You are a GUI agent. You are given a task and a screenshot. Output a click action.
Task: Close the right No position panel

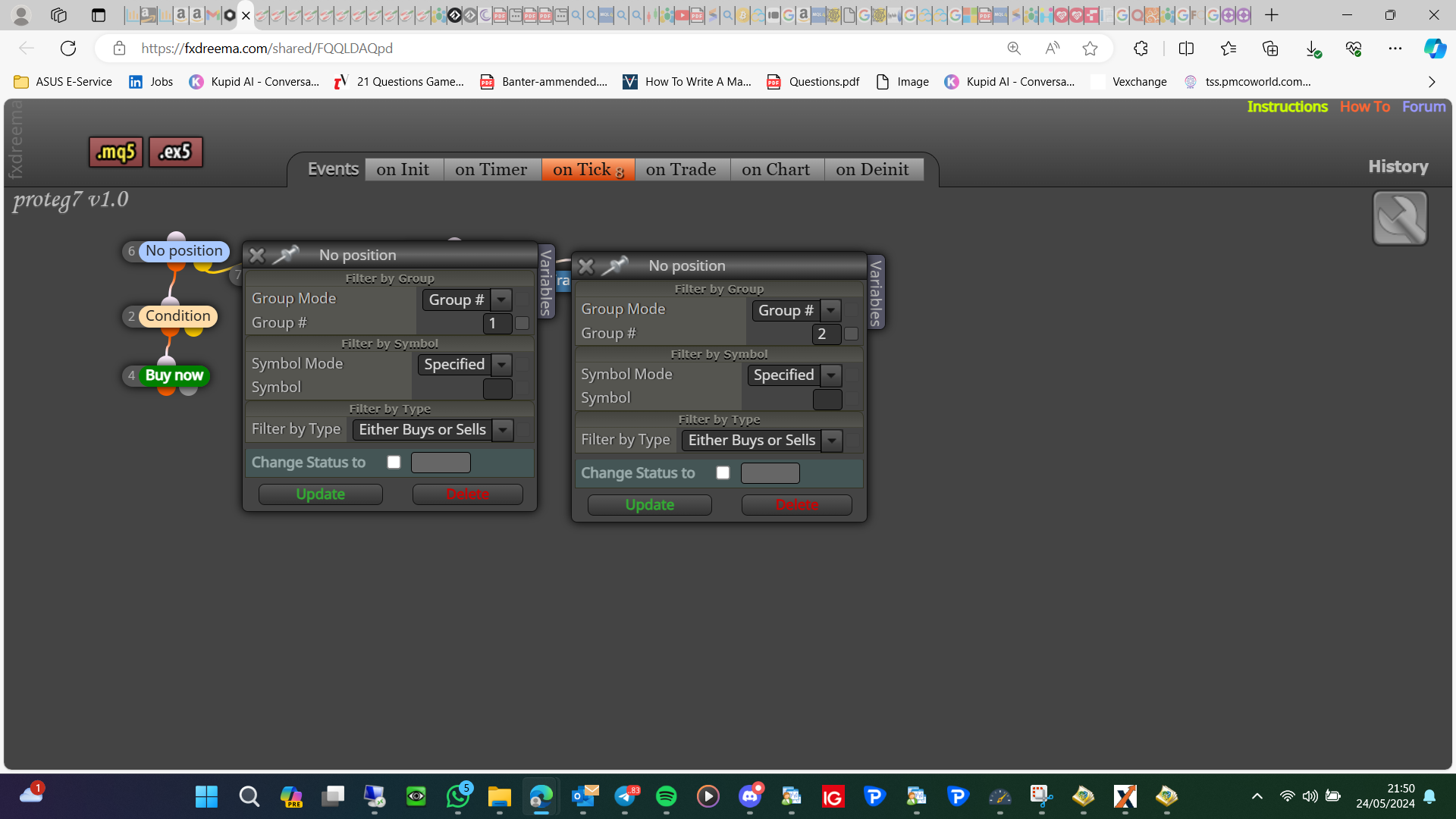click(586, 265)
